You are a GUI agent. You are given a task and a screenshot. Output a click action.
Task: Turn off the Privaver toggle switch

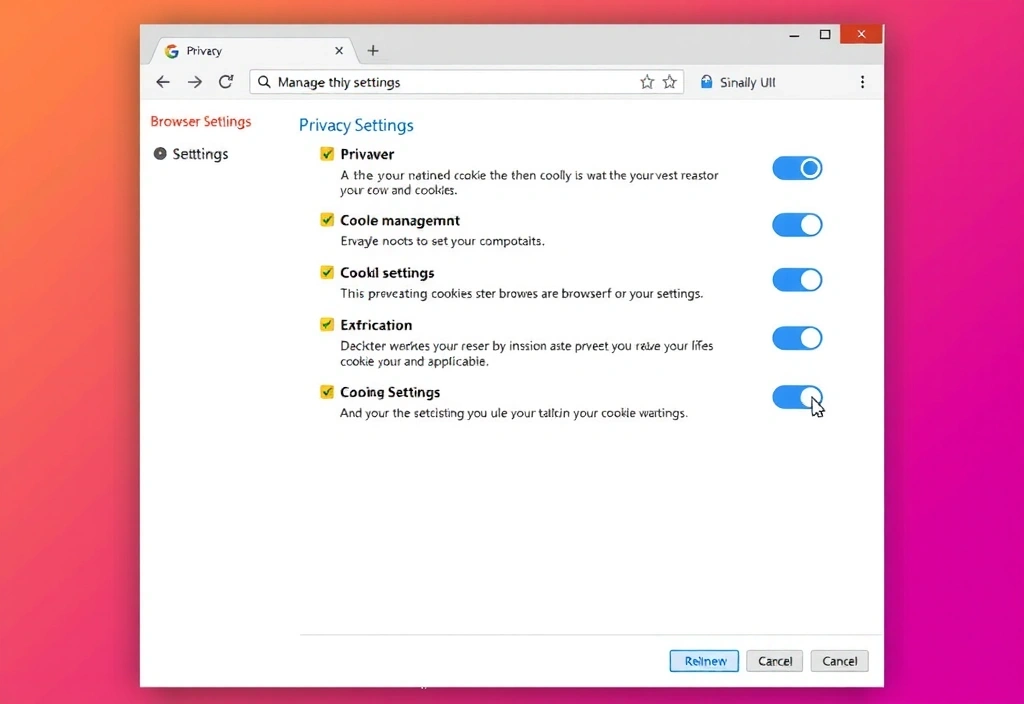pyautogui.click(x=797, y=168)
